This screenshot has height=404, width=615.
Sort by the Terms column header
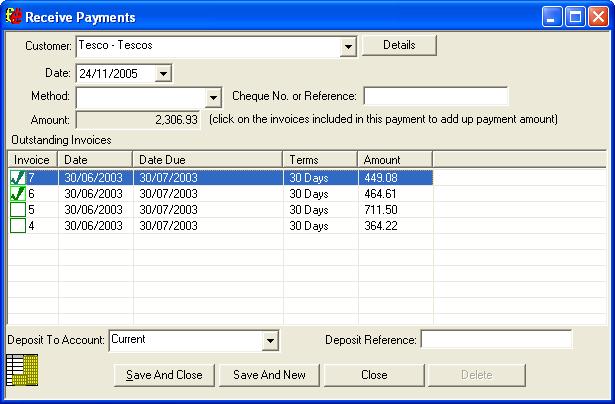coord(320,160)
